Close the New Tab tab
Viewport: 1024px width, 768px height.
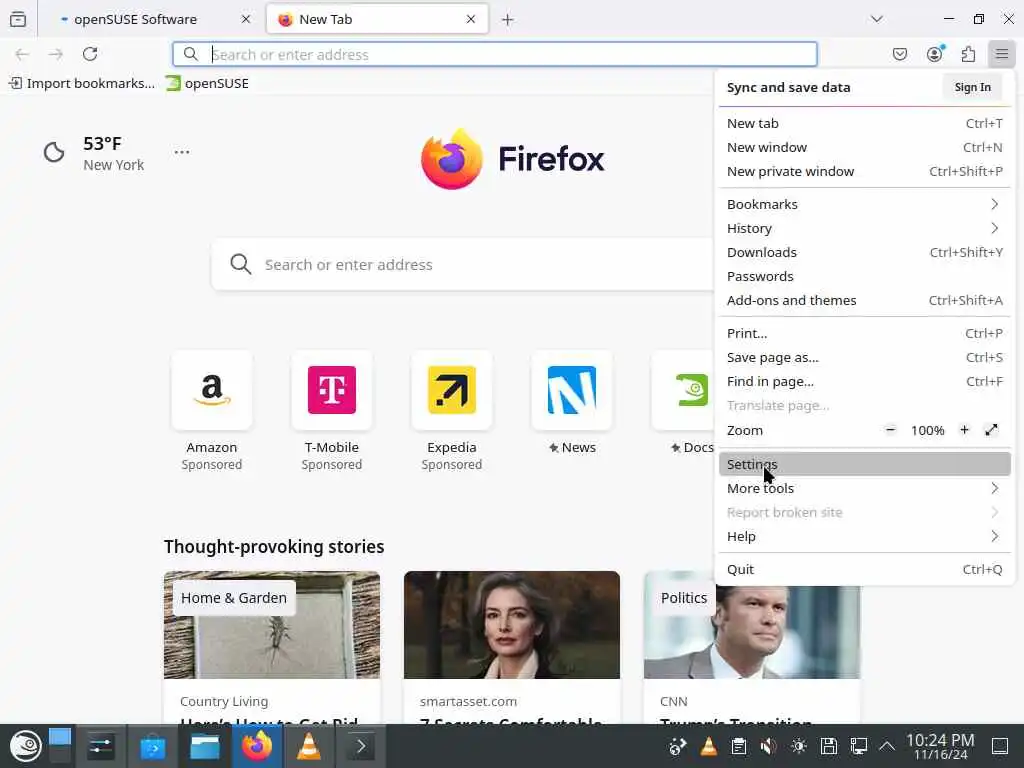[471, 20]
